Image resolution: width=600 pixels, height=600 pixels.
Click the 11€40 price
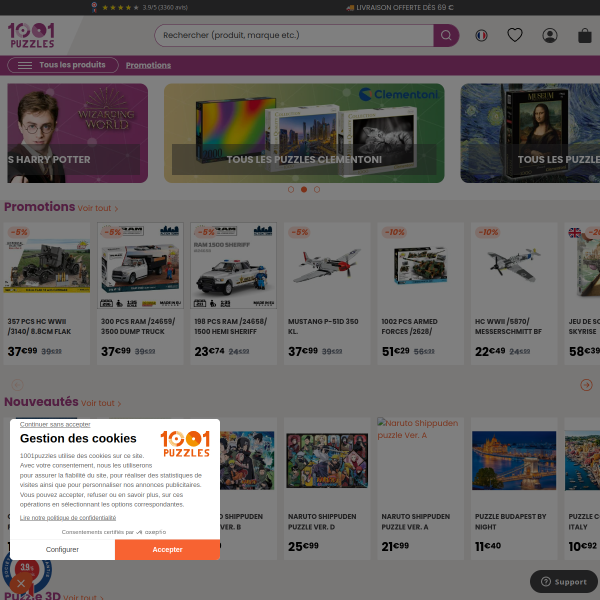coord(488,546)
